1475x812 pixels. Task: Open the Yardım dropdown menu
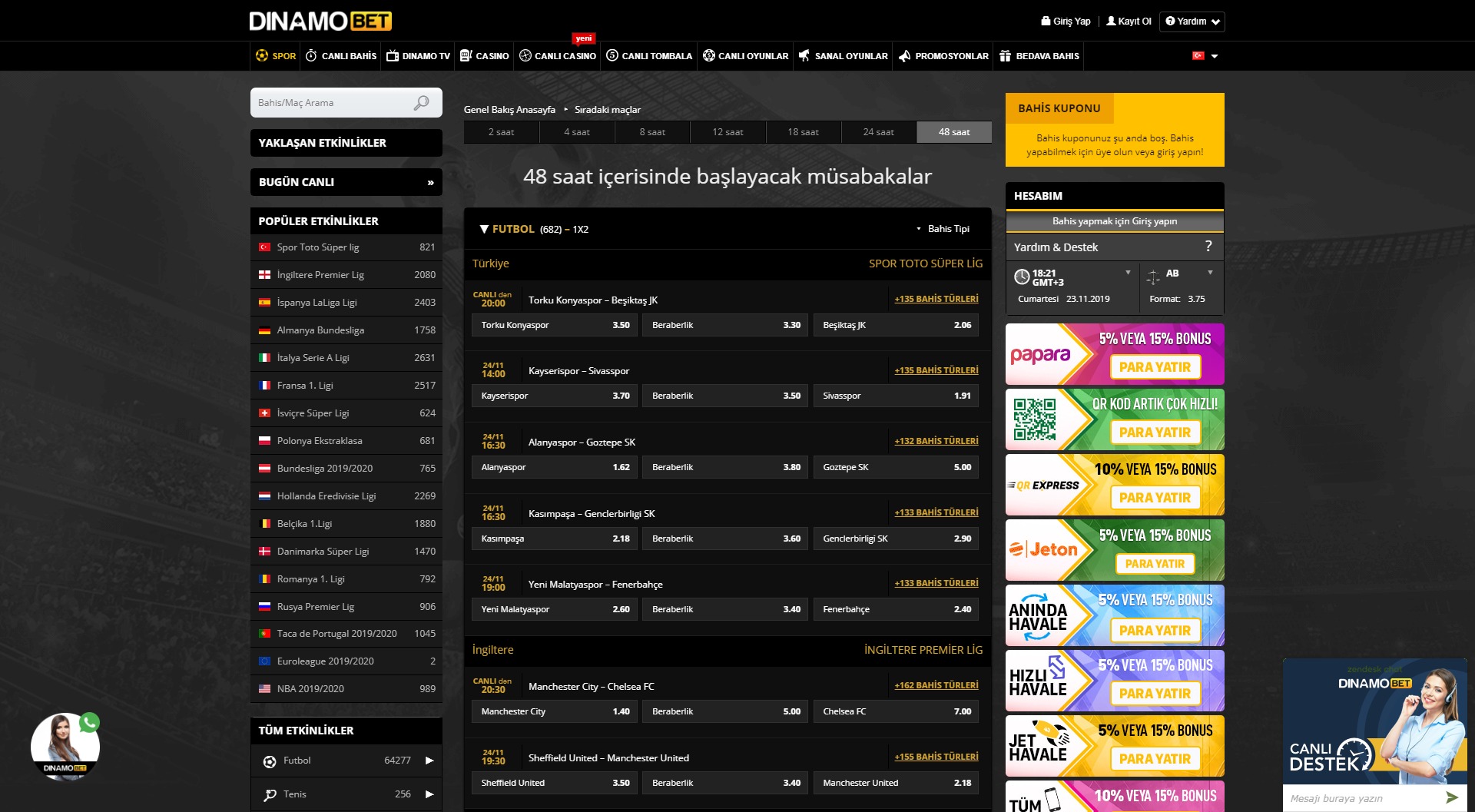click(x=1192, y=22)
